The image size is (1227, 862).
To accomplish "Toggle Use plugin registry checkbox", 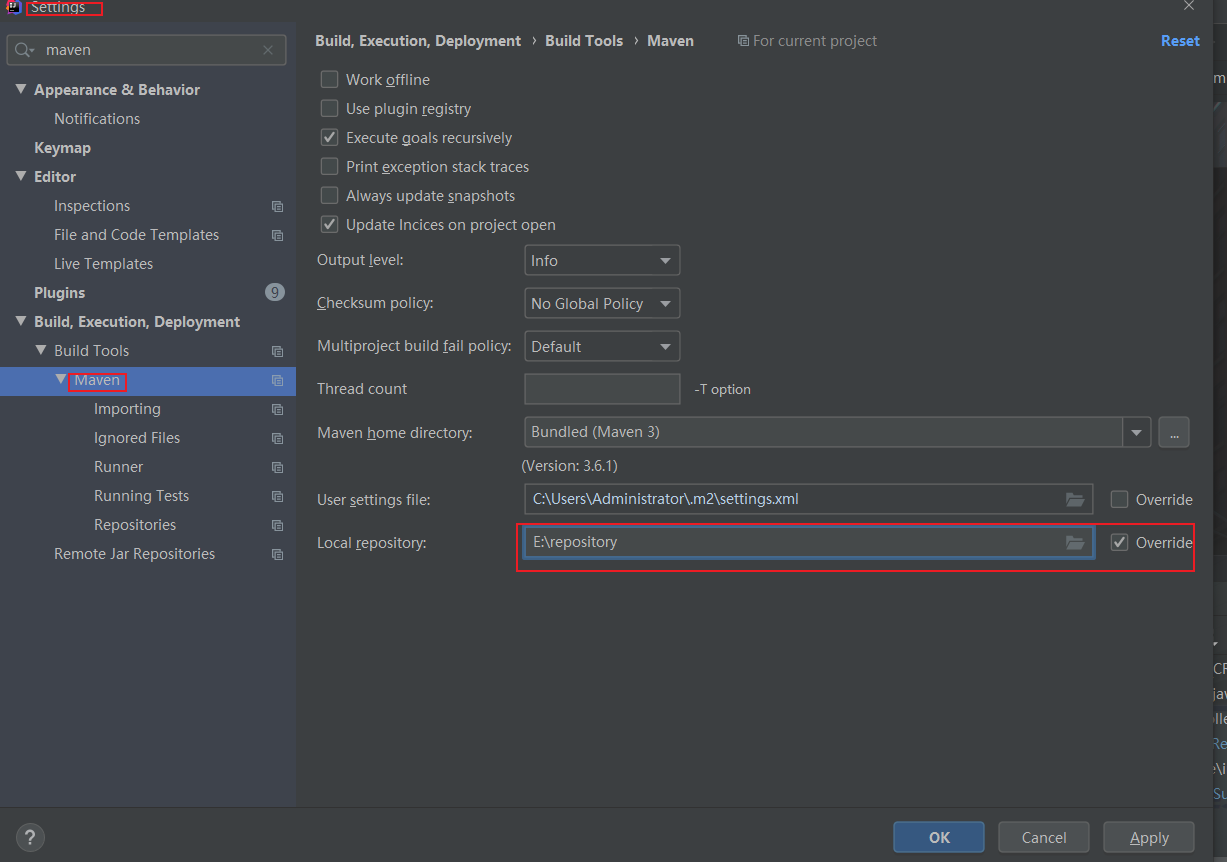I will point(329,108).
